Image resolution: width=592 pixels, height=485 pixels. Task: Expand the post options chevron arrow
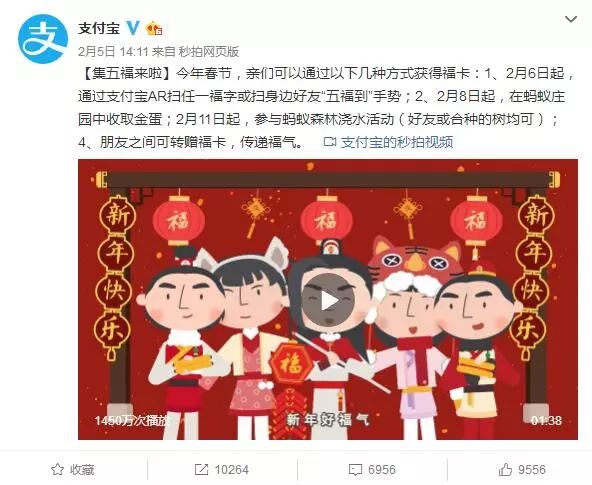[570, 19]
